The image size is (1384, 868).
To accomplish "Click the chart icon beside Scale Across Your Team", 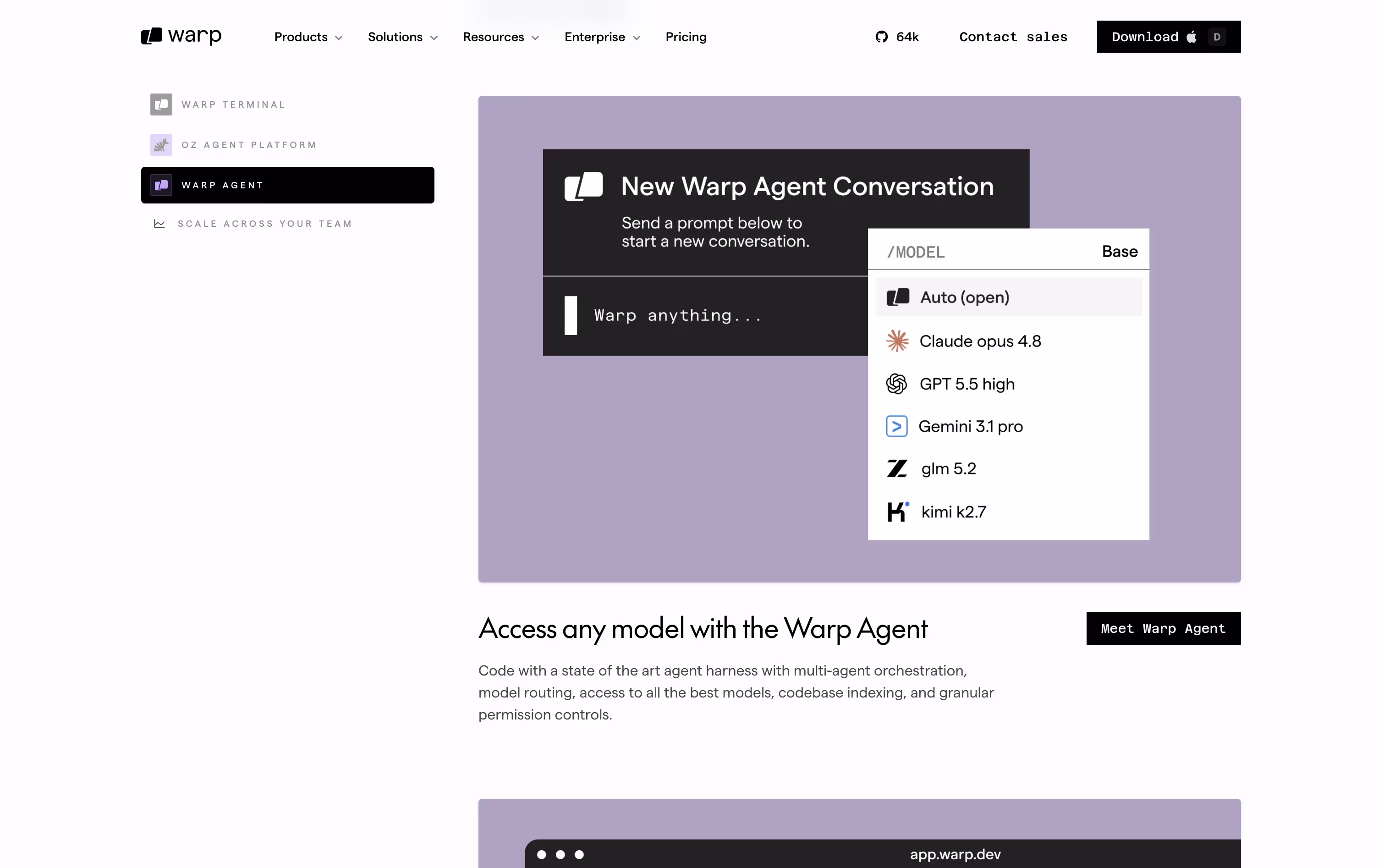I will coord(159,224).
